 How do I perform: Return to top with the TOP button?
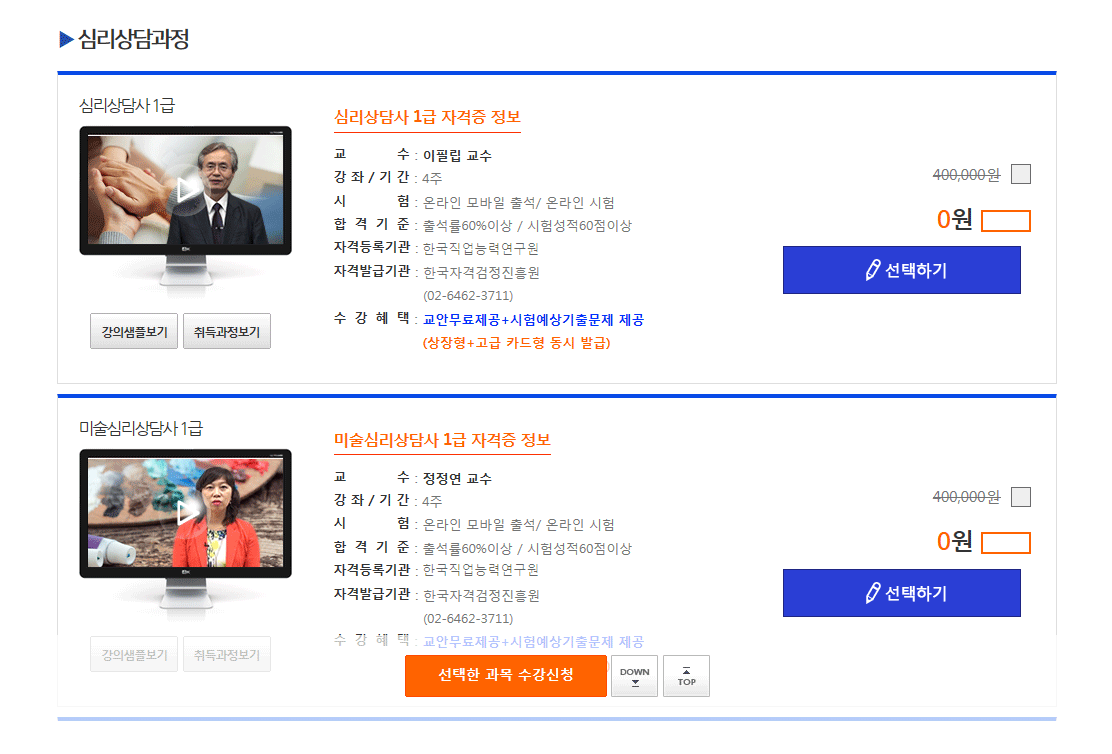pos(686,676)
